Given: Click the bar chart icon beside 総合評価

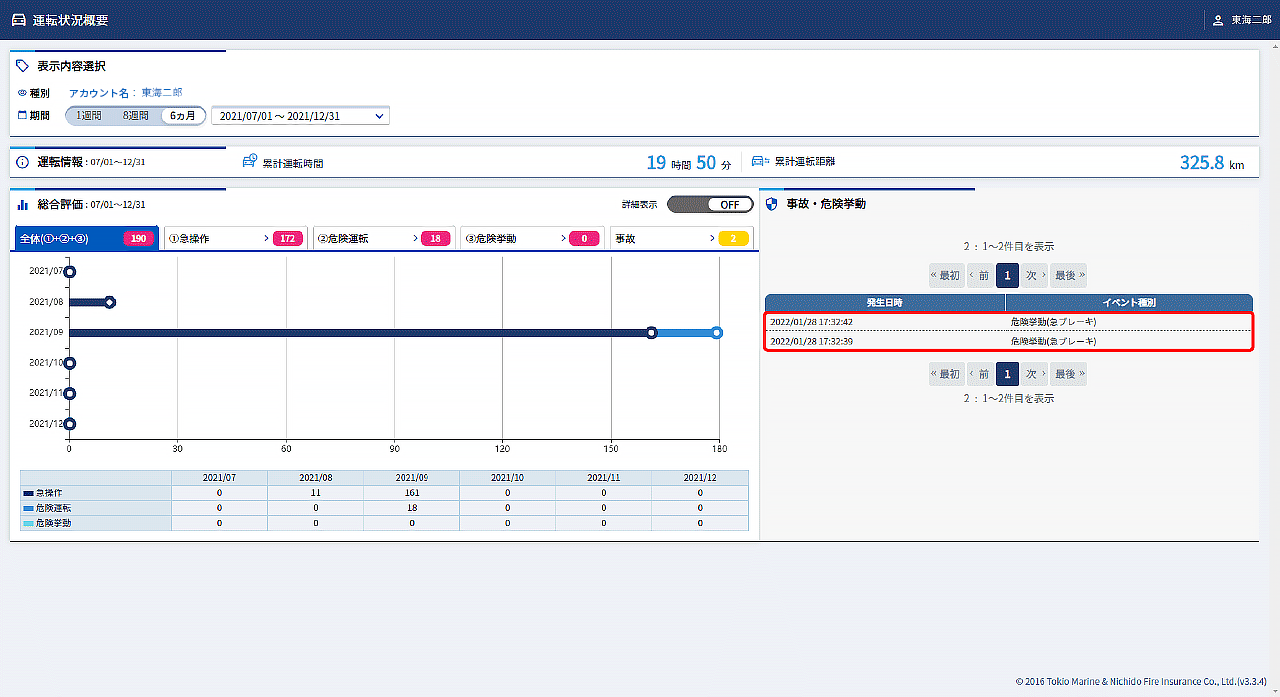Looking at the screenshot, I should coord(23,204).
